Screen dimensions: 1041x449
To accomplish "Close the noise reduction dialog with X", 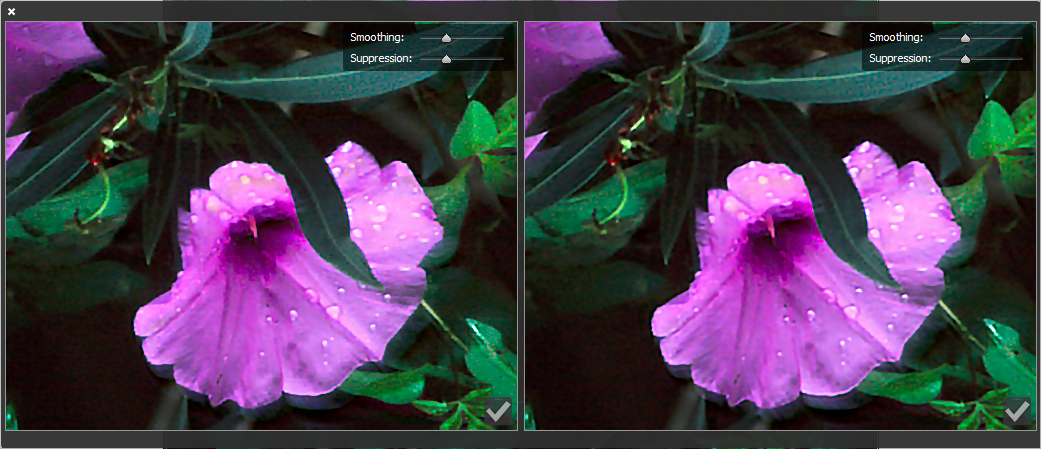I will coord(11,11).
